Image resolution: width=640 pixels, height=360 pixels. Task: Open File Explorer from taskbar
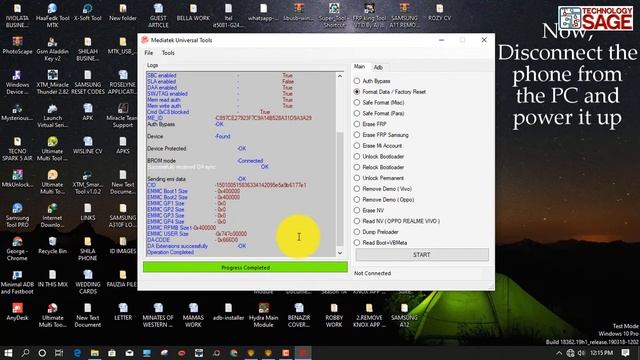point(94,353)
